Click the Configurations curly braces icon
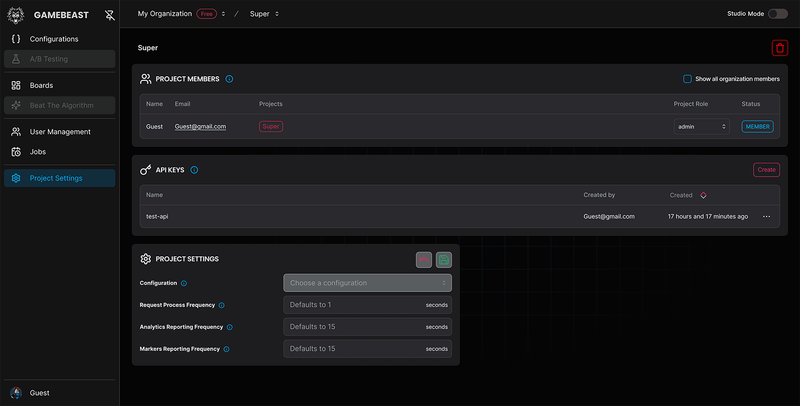Image resolution: width=800 pixels, height=406 pixels. 16,39
